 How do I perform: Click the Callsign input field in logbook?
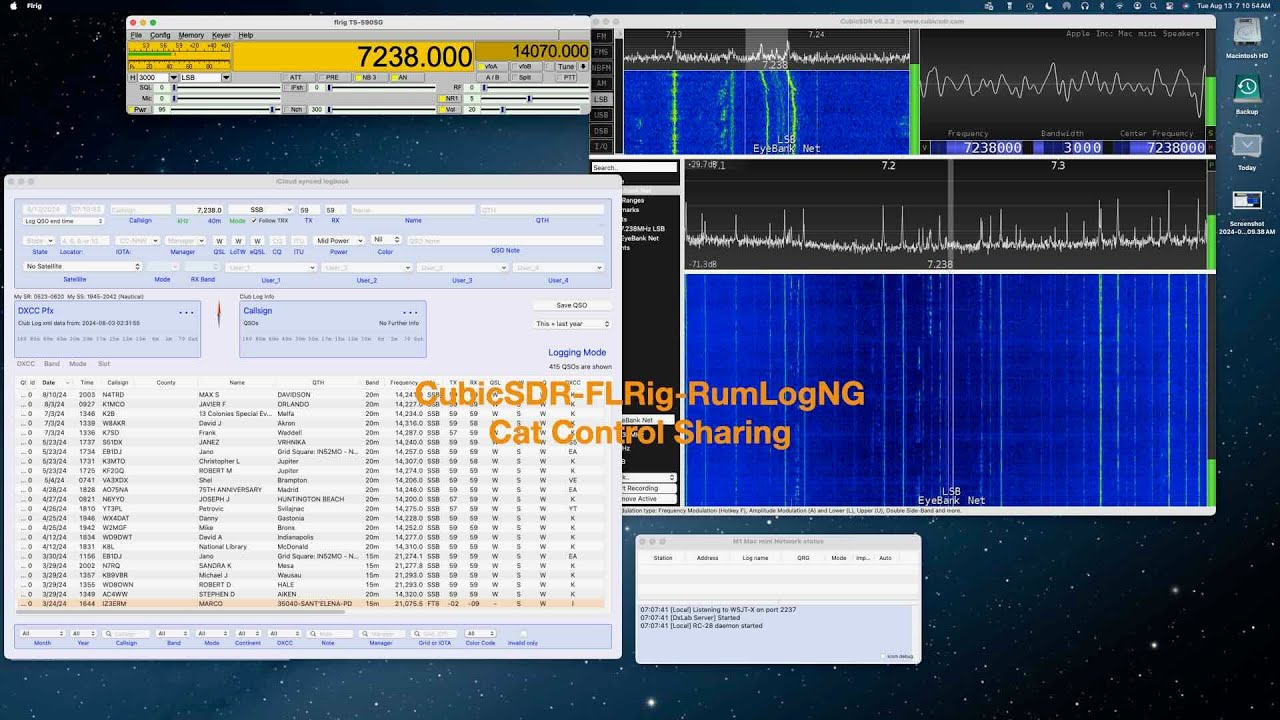(140, 210)
